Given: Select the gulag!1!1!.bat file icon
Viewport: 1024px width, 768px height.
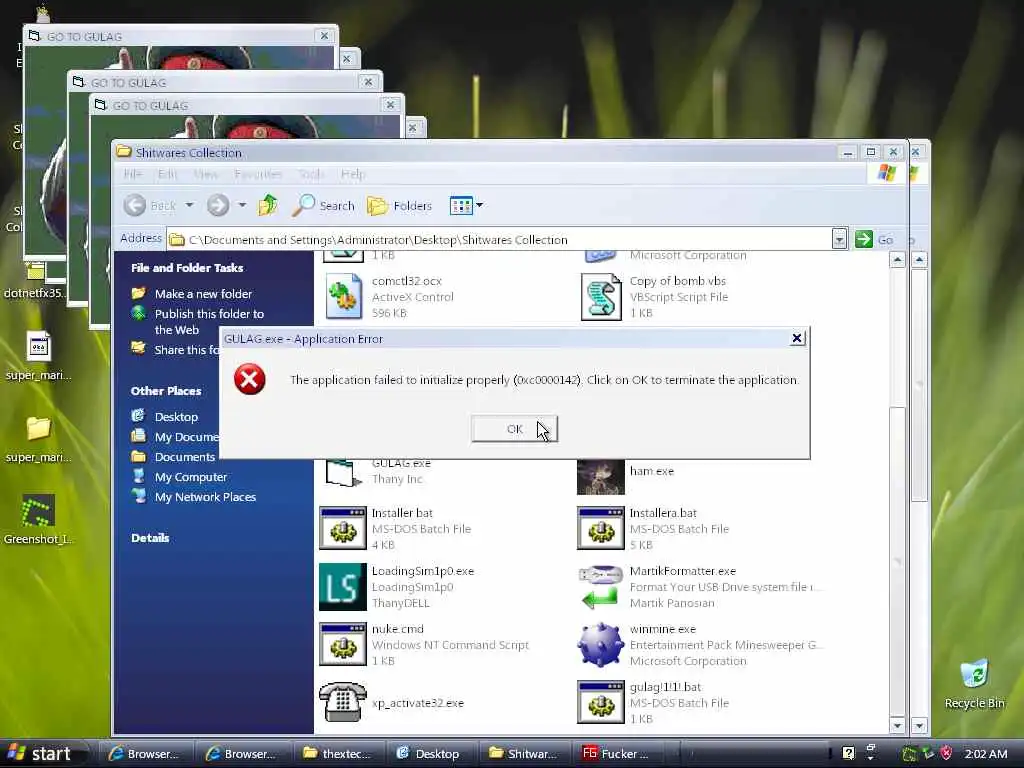Looking at the screenshot, I should click(x=601, y=702).
